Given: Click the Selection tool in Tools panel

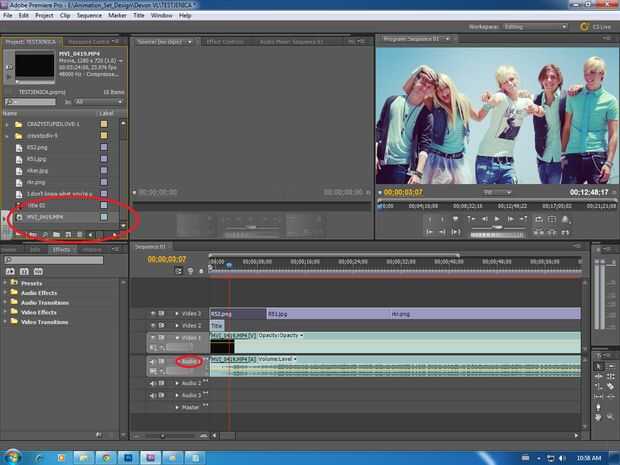Looking at the screenshot, I should 598,367.
